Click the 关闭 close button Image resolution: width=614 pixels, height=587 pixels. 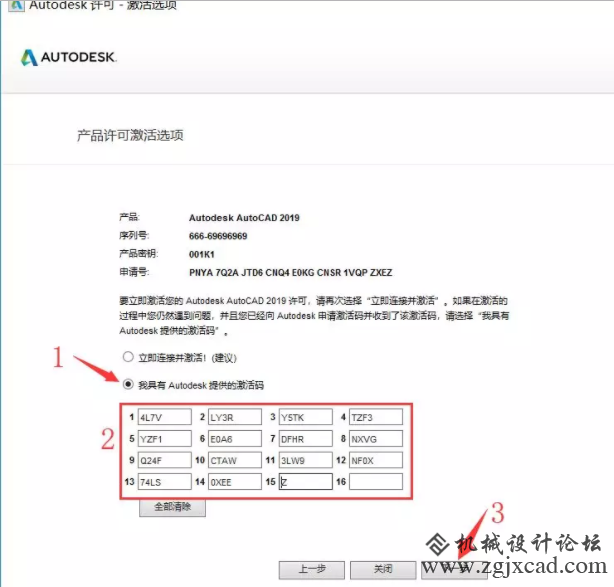coord(383,569)
